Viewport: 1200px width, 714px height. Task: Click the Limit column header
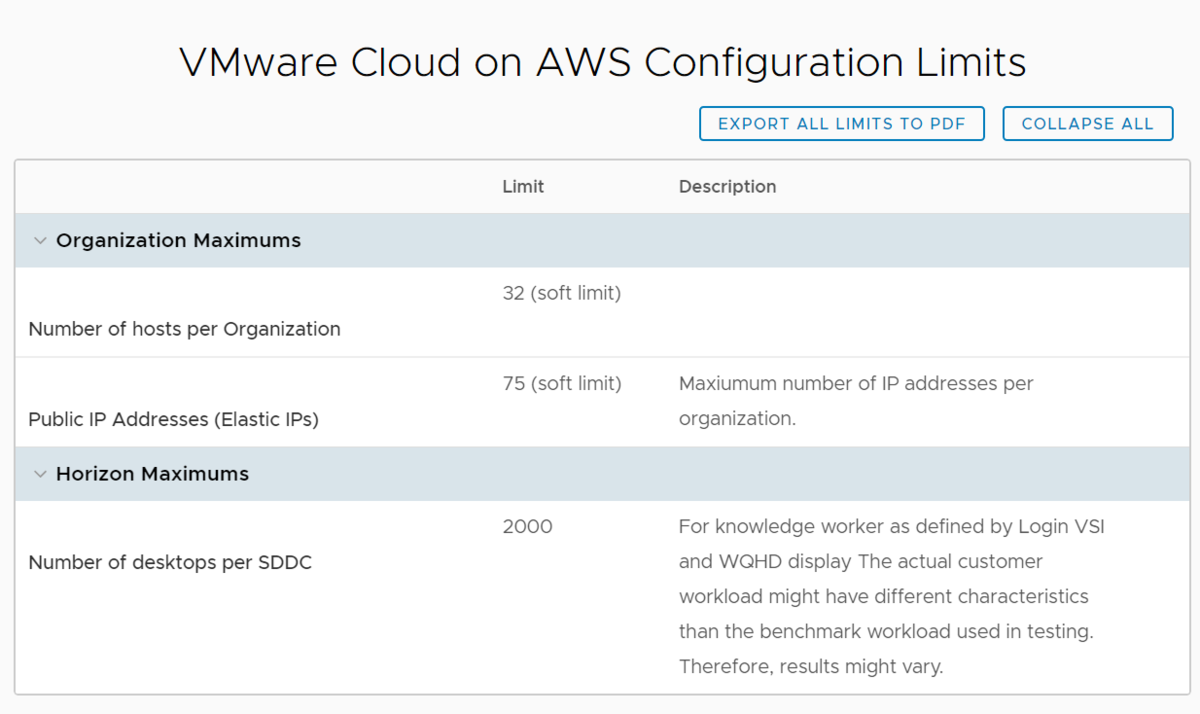tap(523, 187)
